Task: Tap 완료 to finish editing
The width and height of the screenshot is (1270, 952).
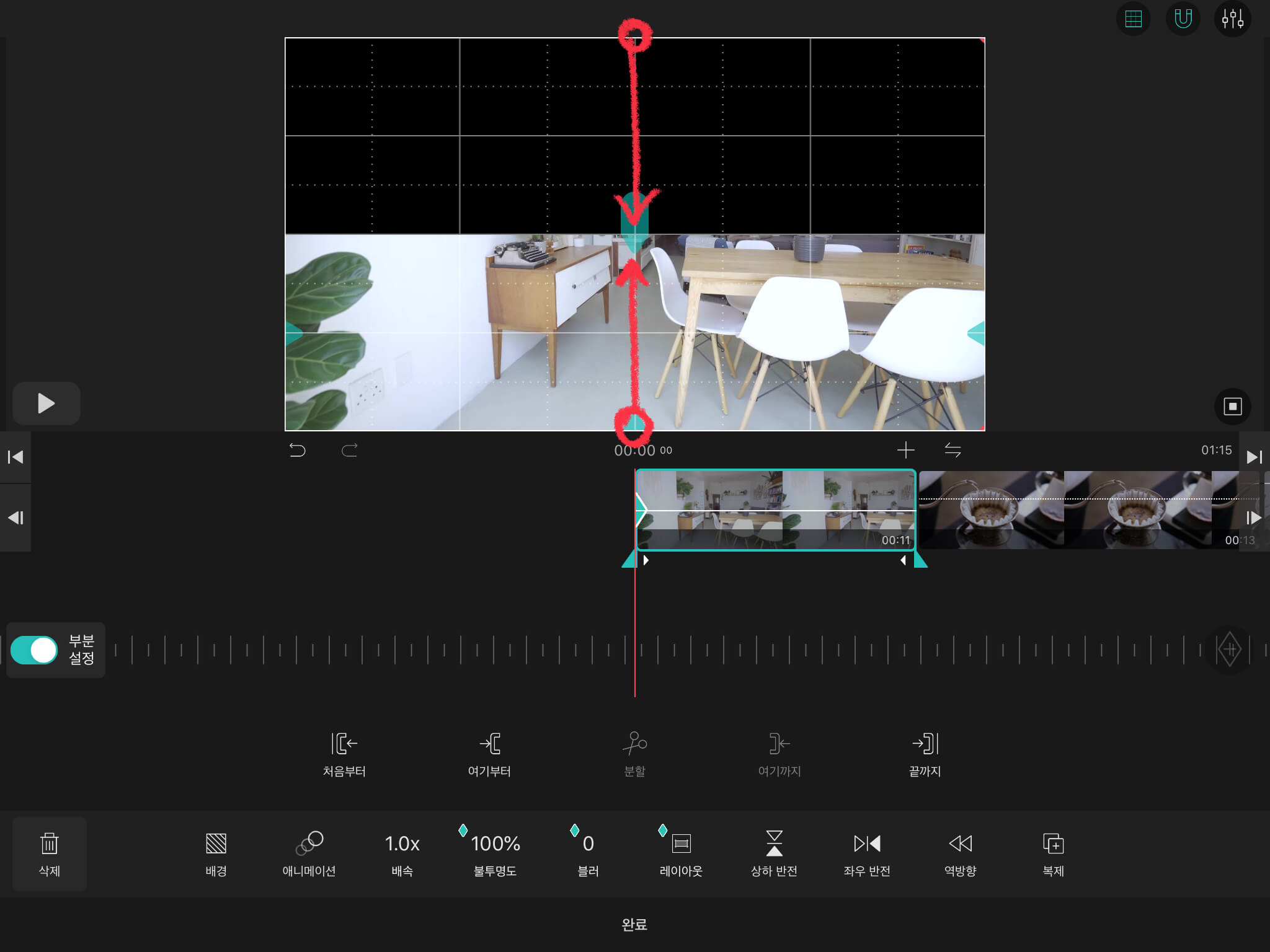Action: (x=634, y=924)
